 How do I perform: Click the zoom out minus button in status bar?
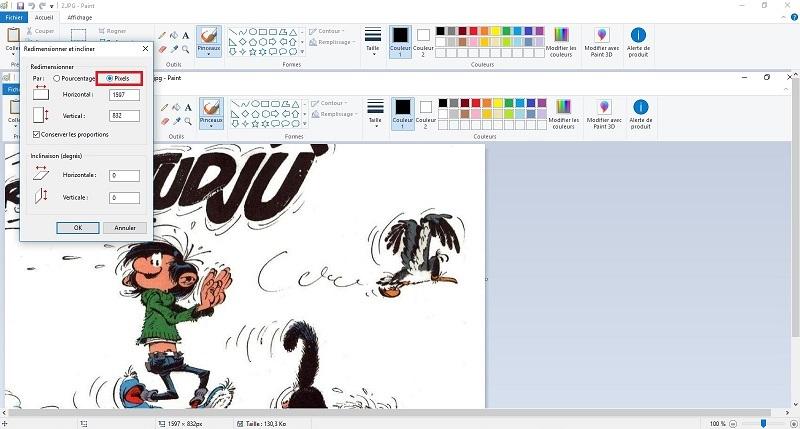(x=733, y=423)
